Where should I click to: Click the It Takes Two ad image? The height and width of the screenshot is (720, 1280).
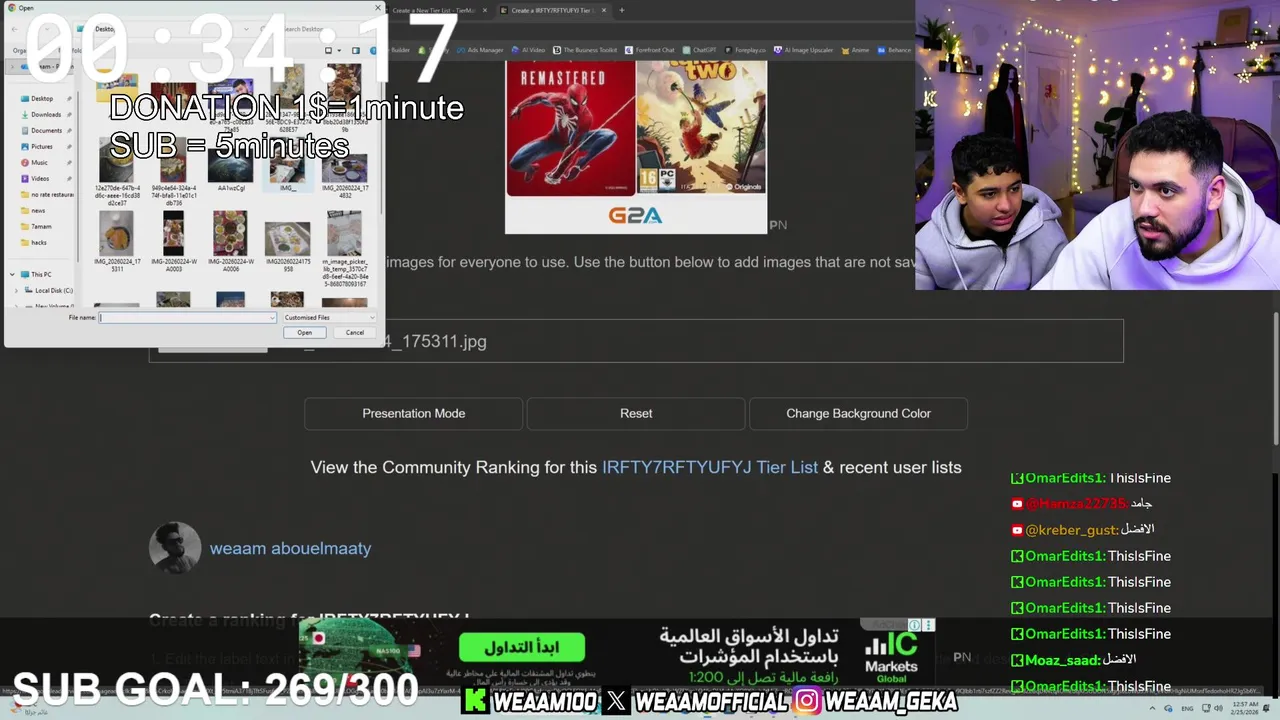pyautogui.click(x=701, y=128)
